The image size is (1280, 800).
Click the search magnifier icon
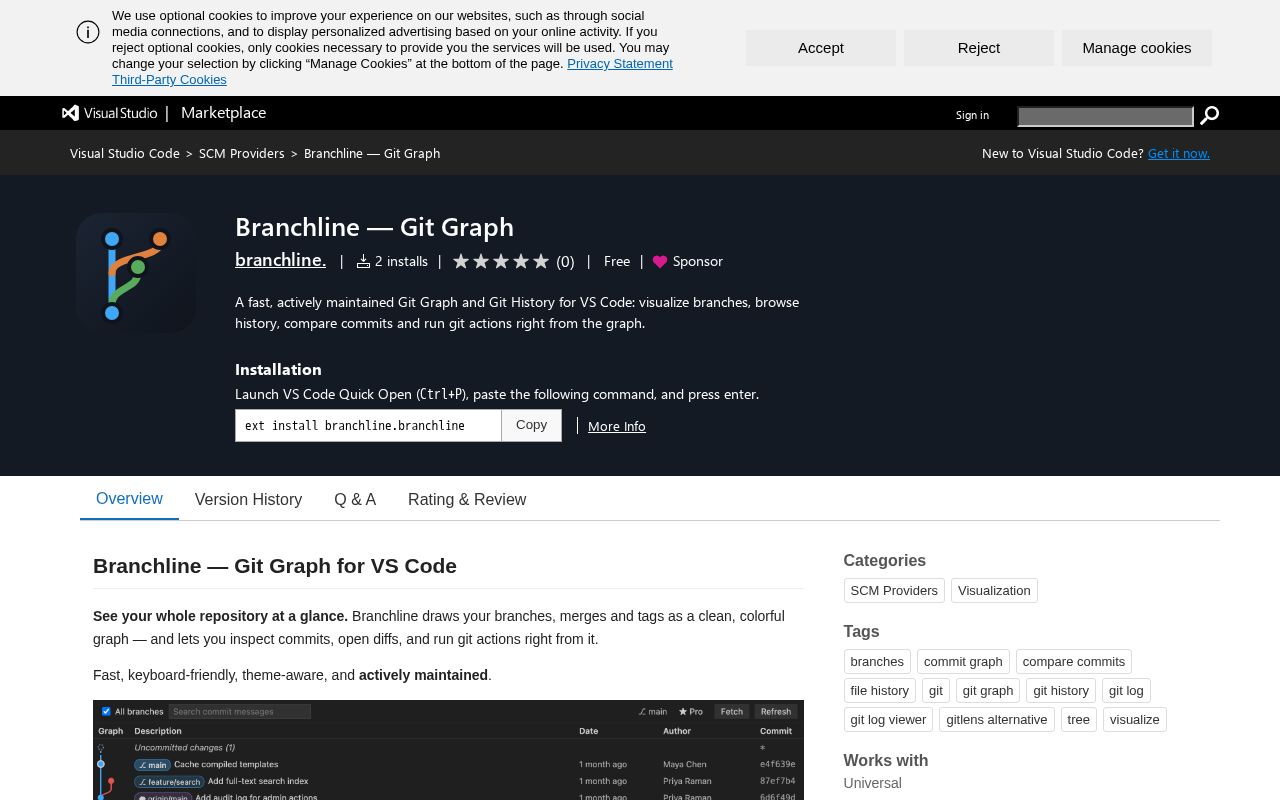coord(1209,116)
